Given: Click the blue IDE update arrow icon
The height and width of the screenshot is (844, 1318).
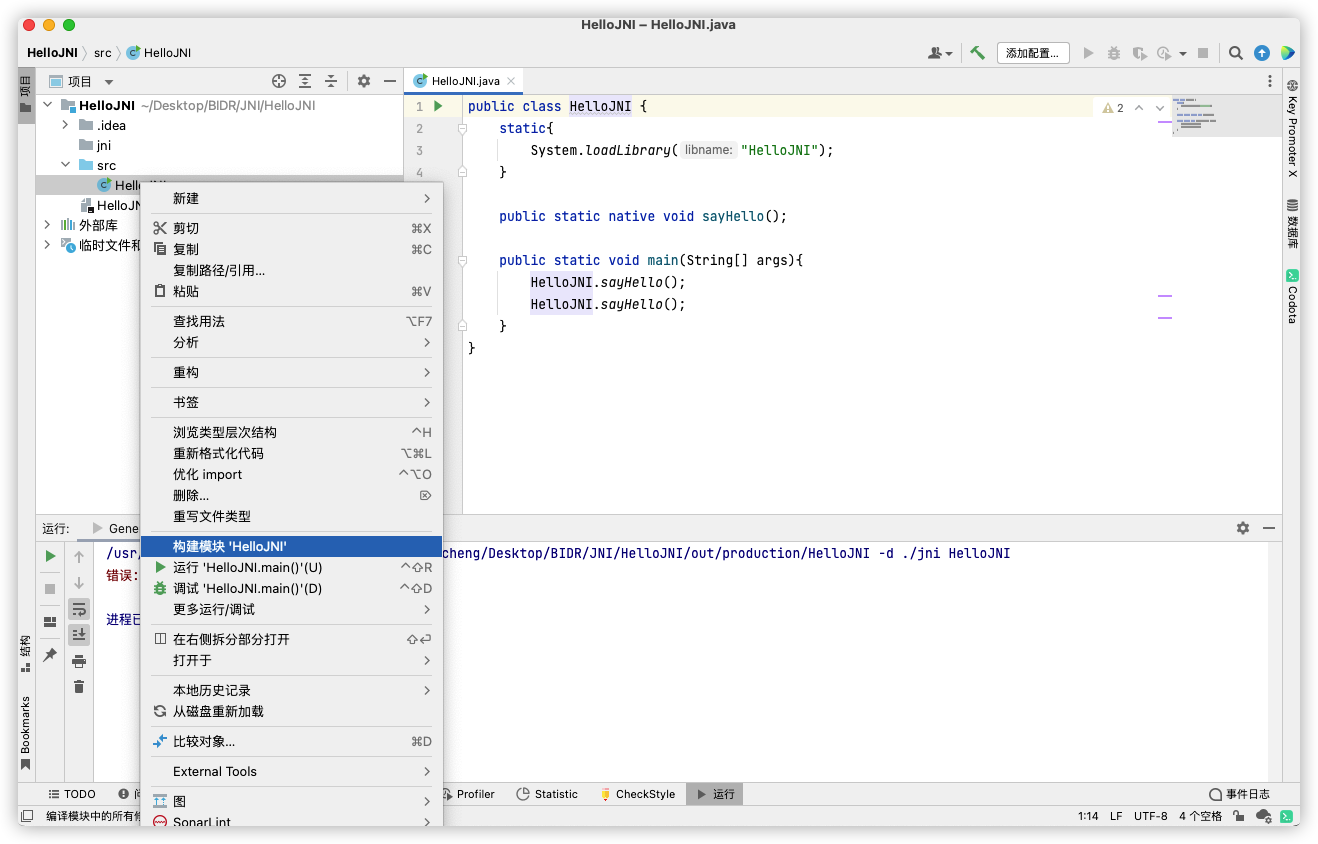Looking at the screenshot, I should pyautogui.click(x=1262, y=53).
